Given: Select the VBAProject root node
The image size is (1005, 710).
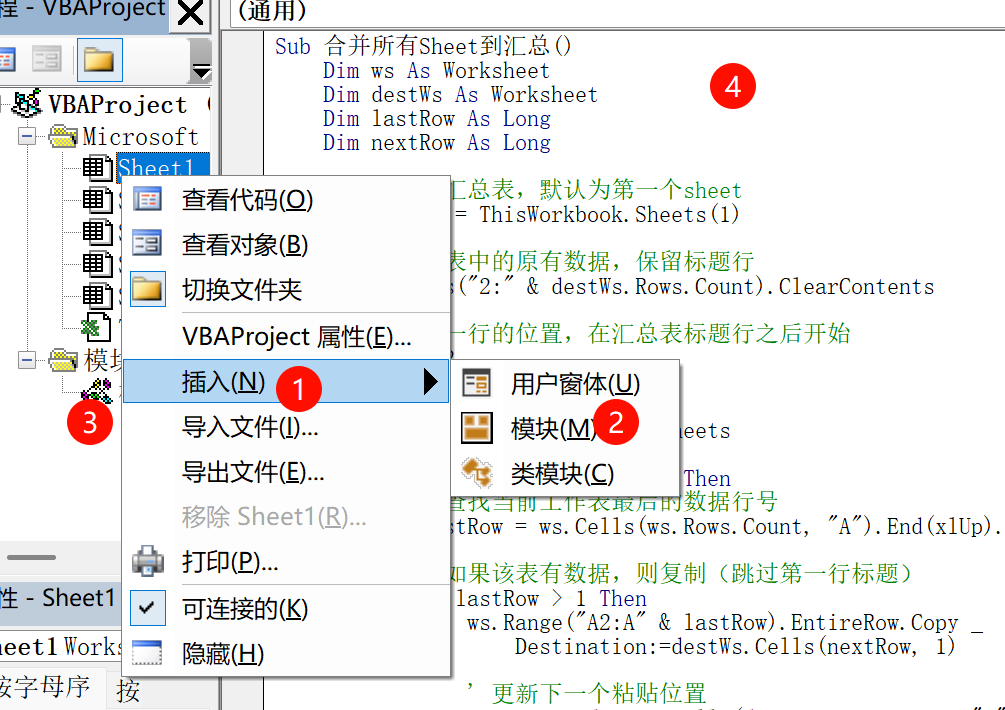Looking at the screenshot, I should pyautogui.click(x=118, y=104).
